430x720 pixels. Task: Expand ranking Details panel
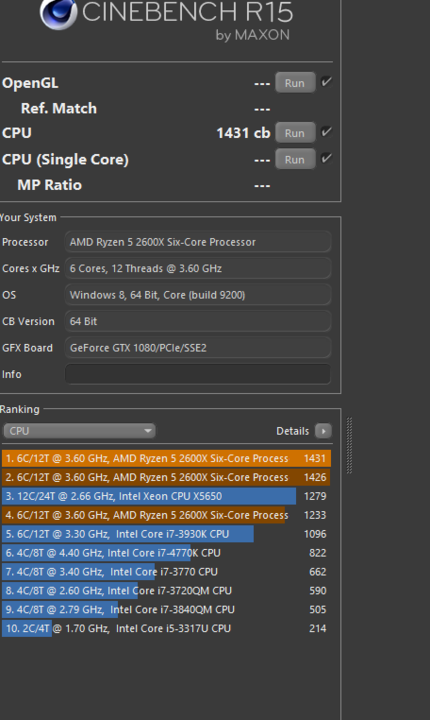point(304,431)
